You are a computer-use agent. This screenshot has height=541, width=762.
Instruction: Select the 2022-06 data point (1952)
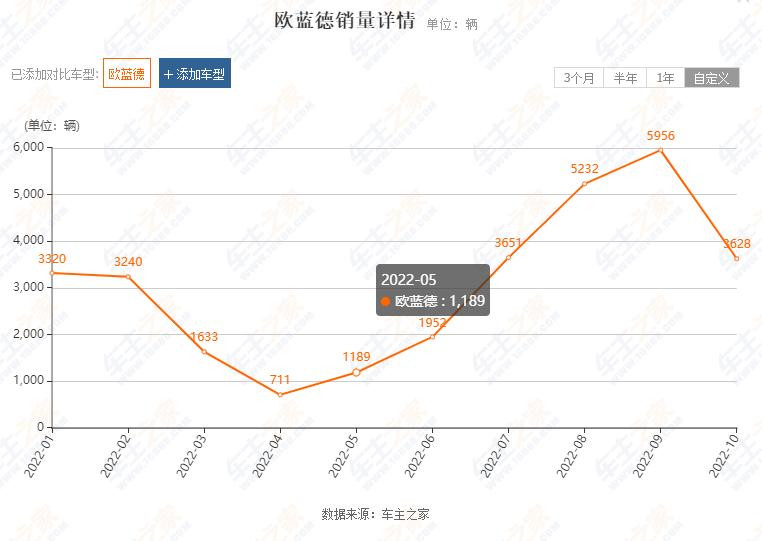(x=432, y=337)
